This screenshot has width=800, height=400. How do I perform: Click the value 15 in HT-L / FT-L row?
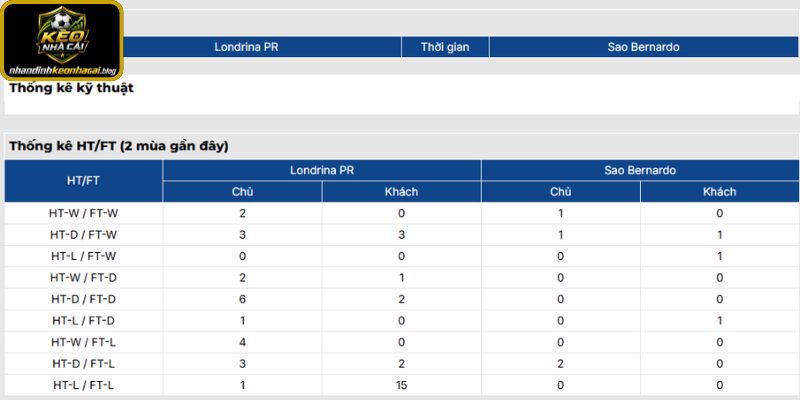point(402,385)
